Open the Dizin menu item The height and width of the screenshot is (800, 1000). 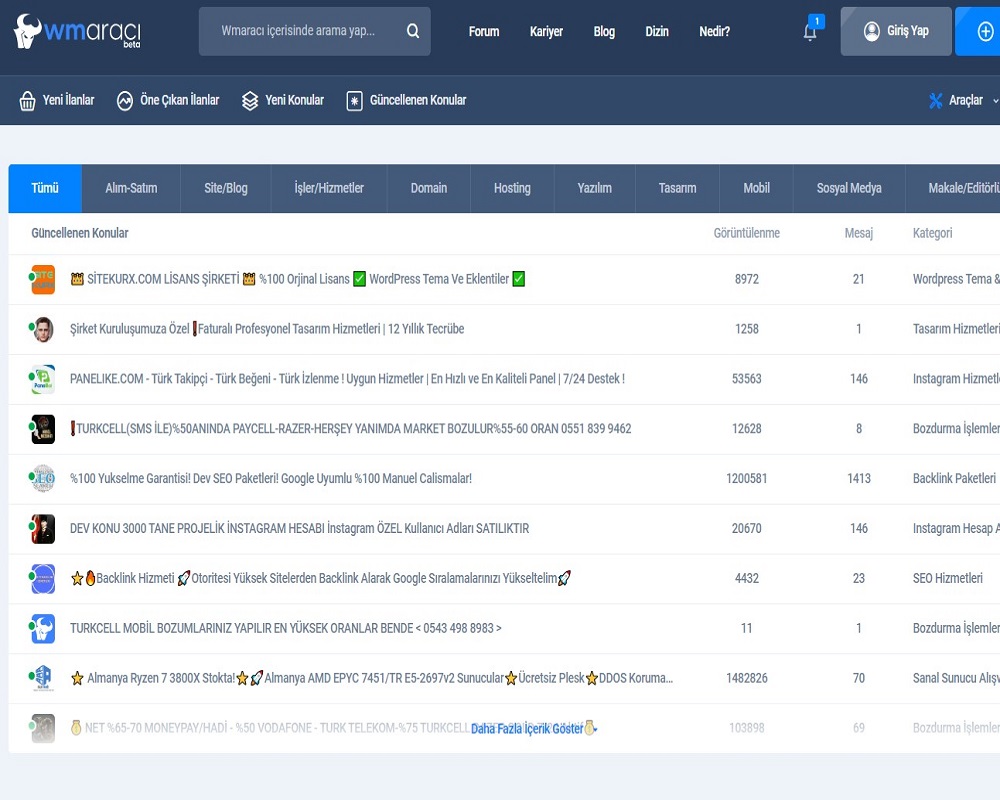(657, 31)
